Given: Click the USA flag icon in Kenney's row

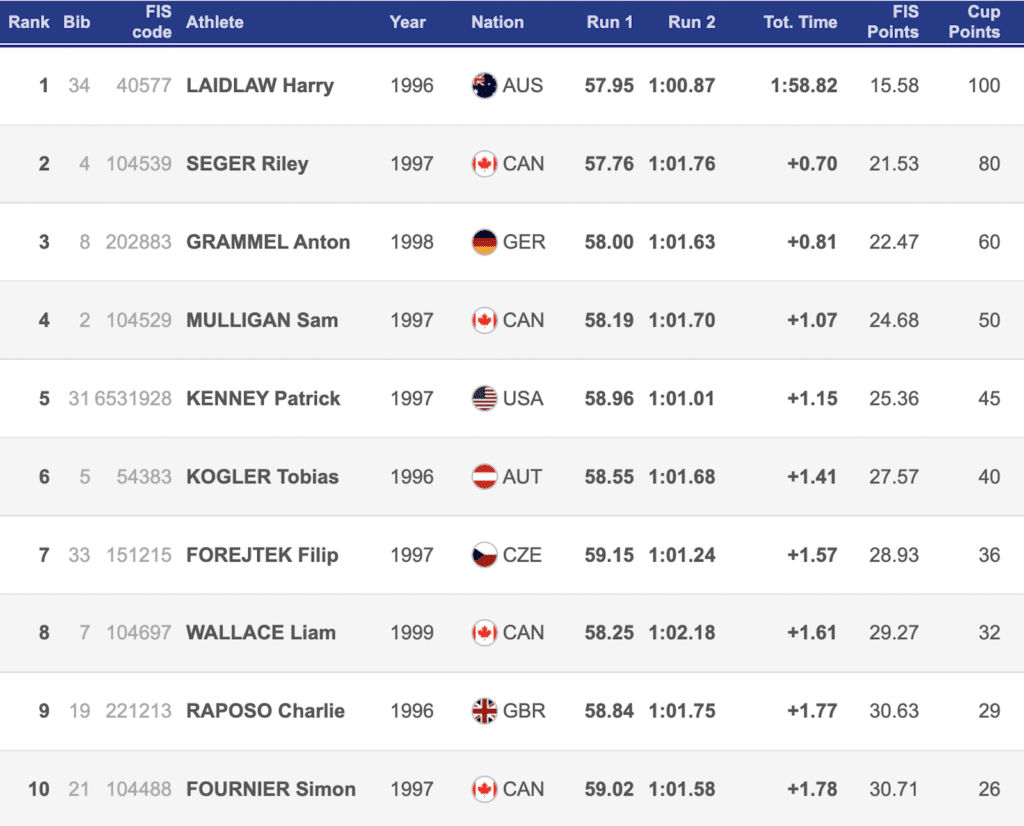Looking at the screenshot, I should 484,398.
